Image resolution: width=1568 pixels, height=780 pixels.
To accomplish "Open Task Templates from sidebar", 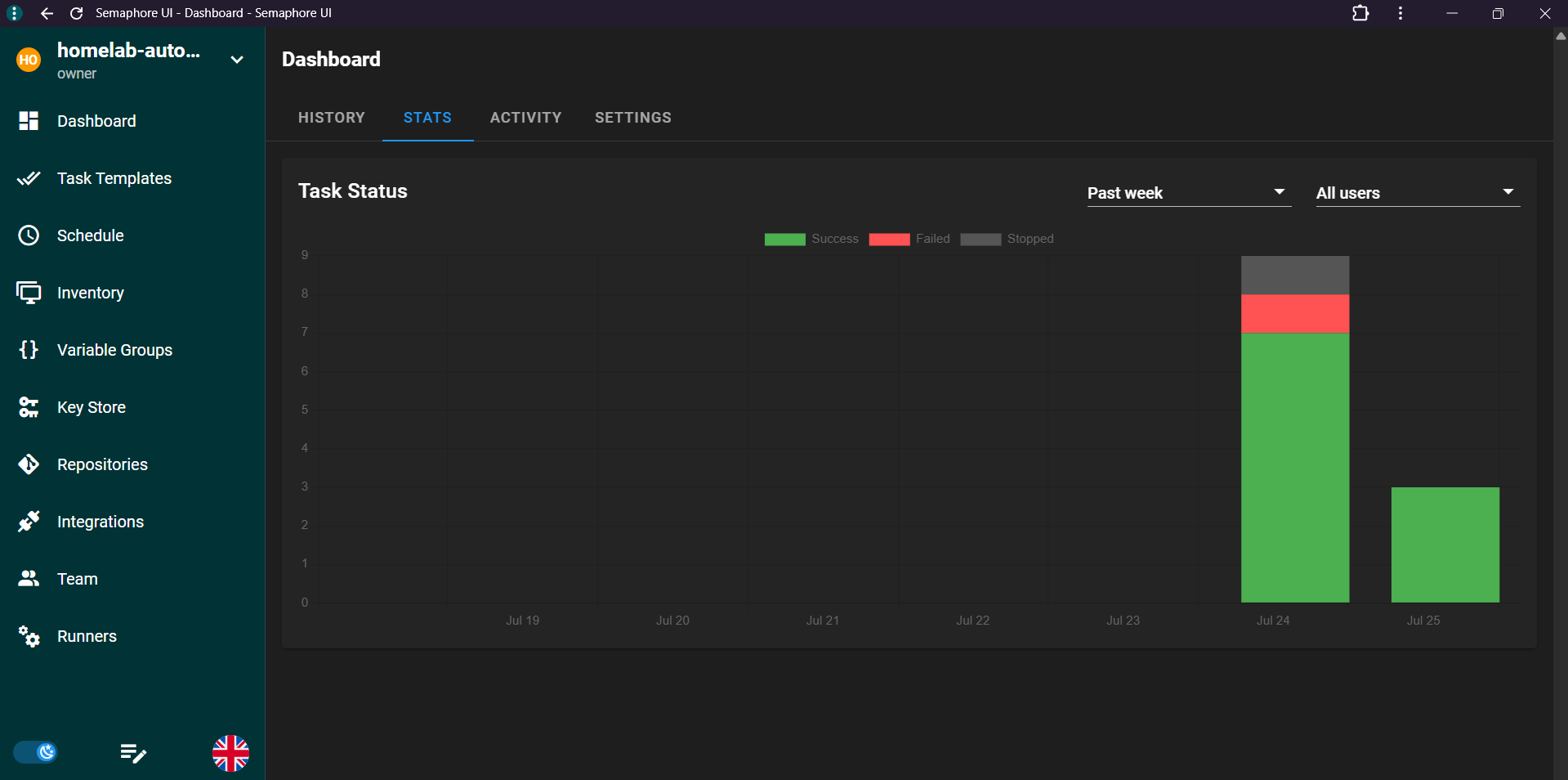I will coord(114,178).
